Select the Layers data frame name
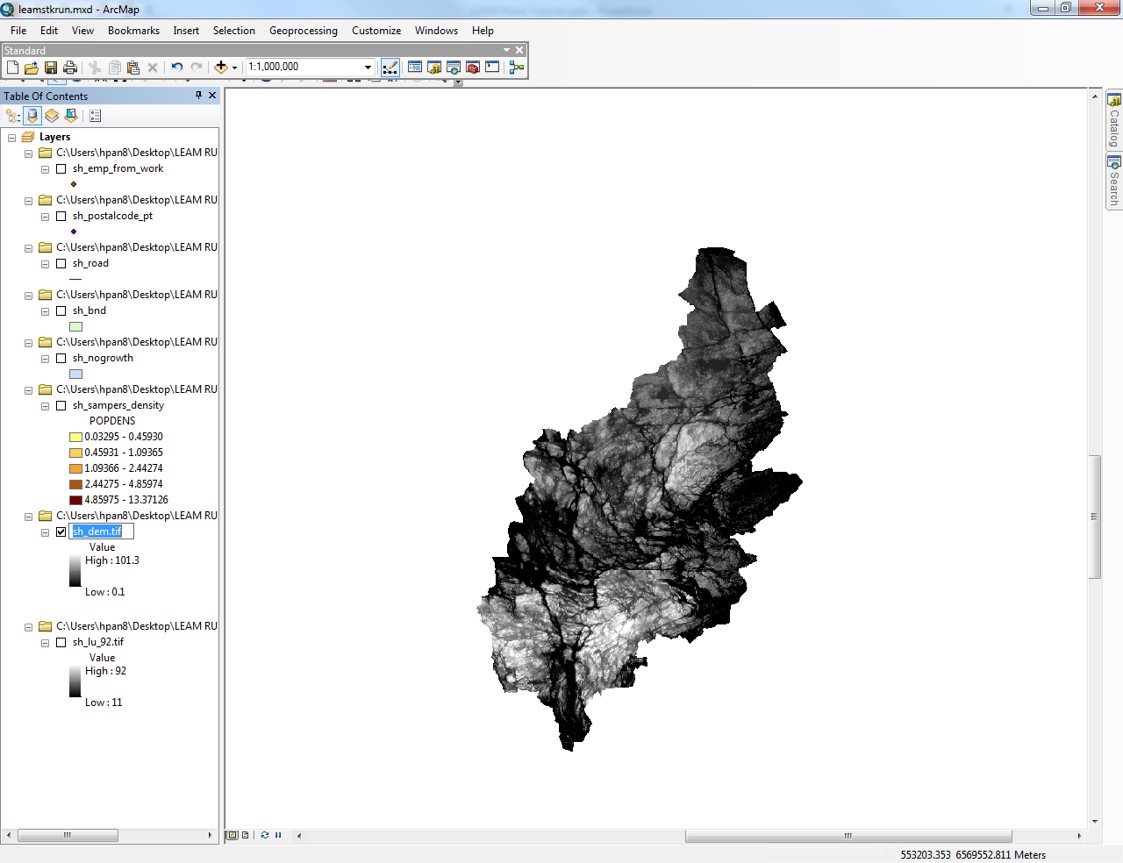Viewport: 1123px width, 863px height. (x=54, y=137)
